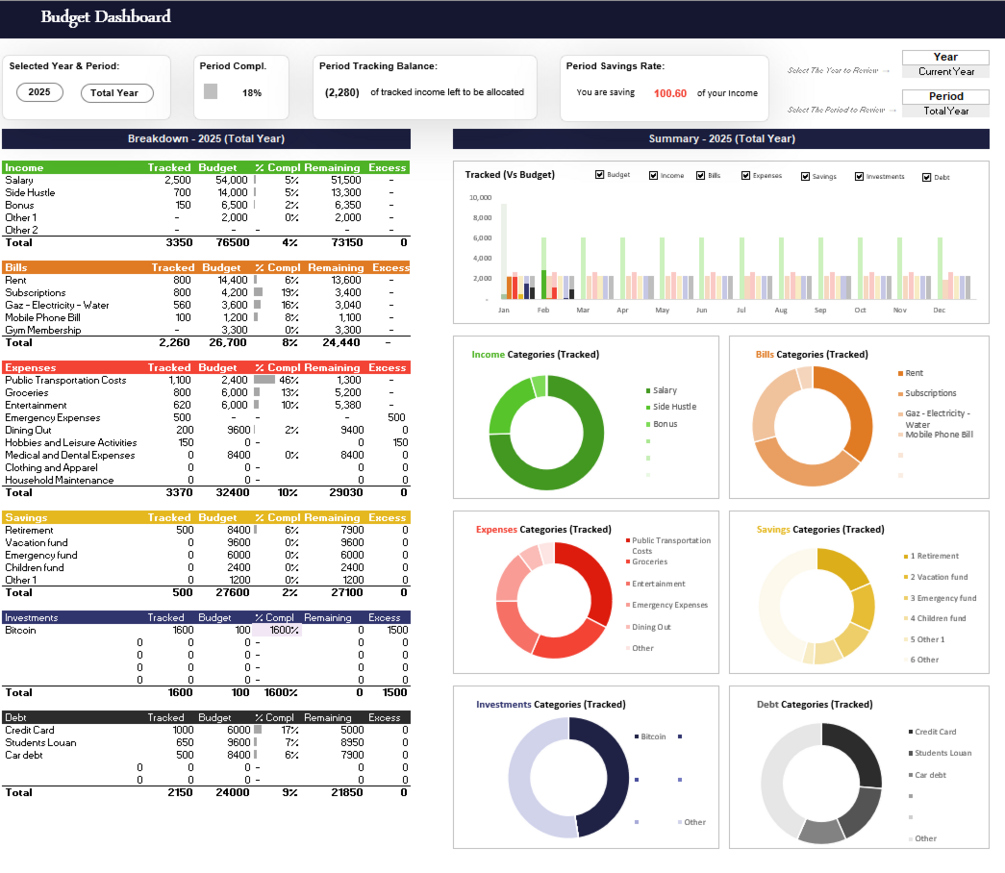Click Groceries legend swatch in Expenses chart
The height and width of the screenshot is (873, 1005).
[627, 561]
